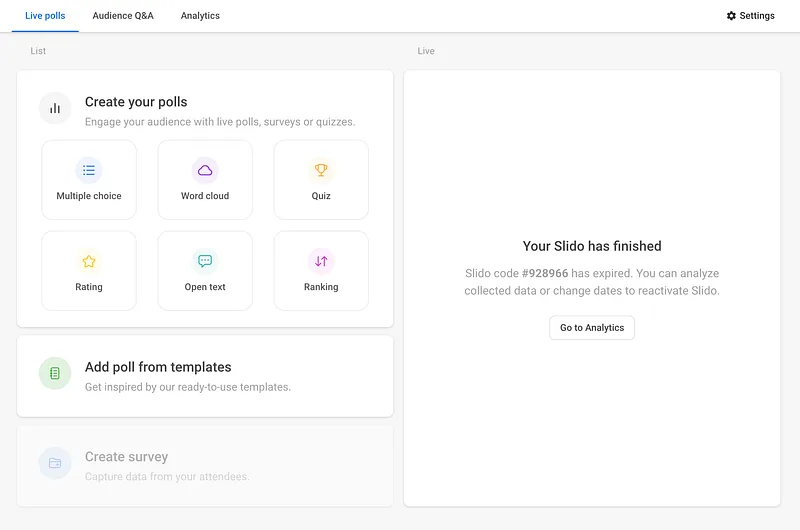Click the Go to Analytics button

[592, 327]
